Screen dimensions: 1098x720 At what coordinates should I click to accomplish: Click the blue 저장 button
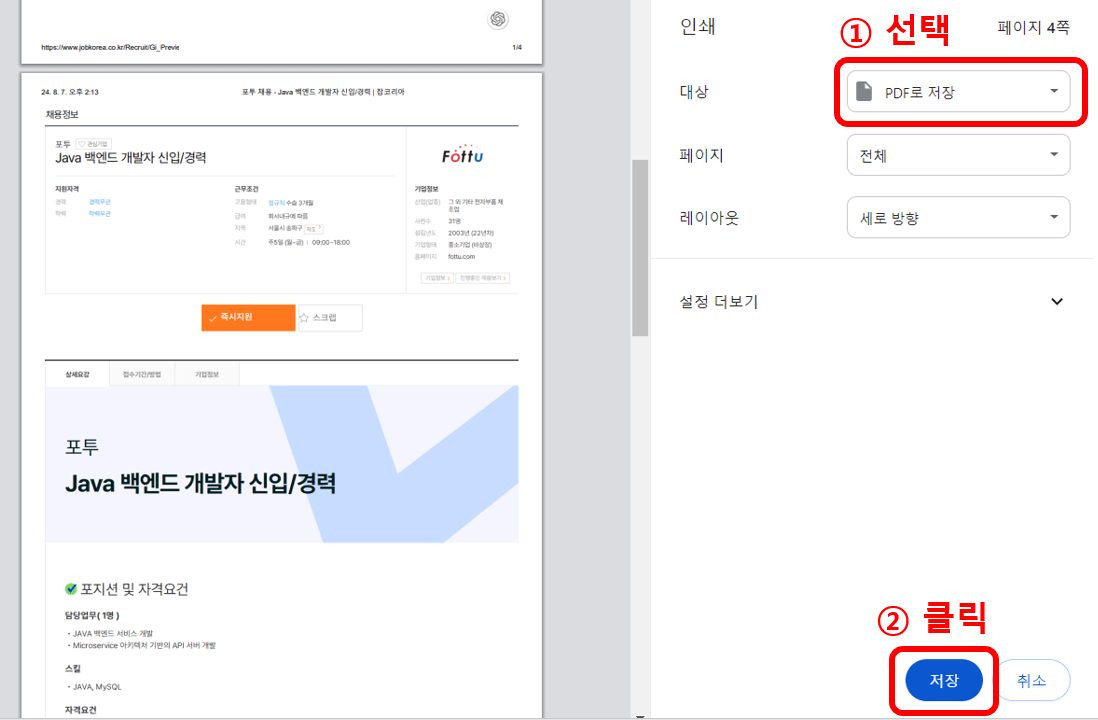click(x=942, y=680)
